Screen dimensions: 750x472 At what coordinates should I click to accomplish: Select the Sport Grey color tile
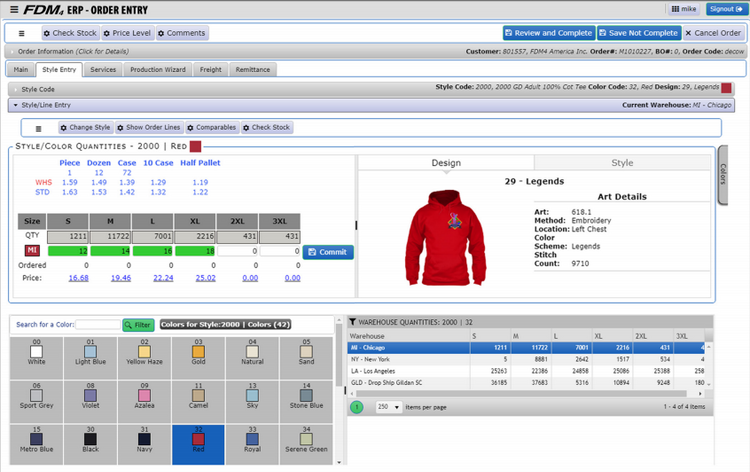36,401
